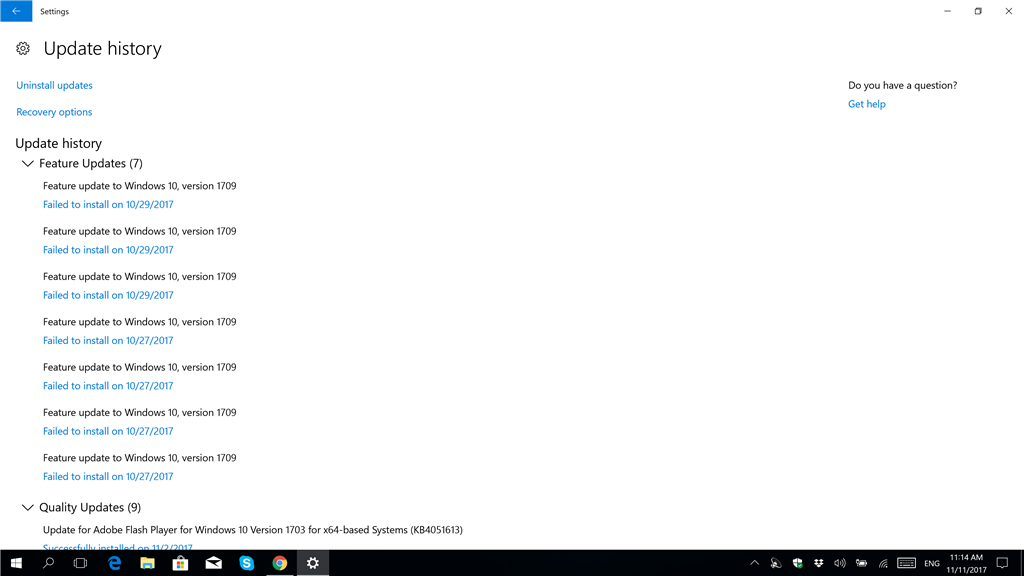This screenshot has width=1024, height=576.
Task: Open the Windows Start menu
Action: [16, 563]
